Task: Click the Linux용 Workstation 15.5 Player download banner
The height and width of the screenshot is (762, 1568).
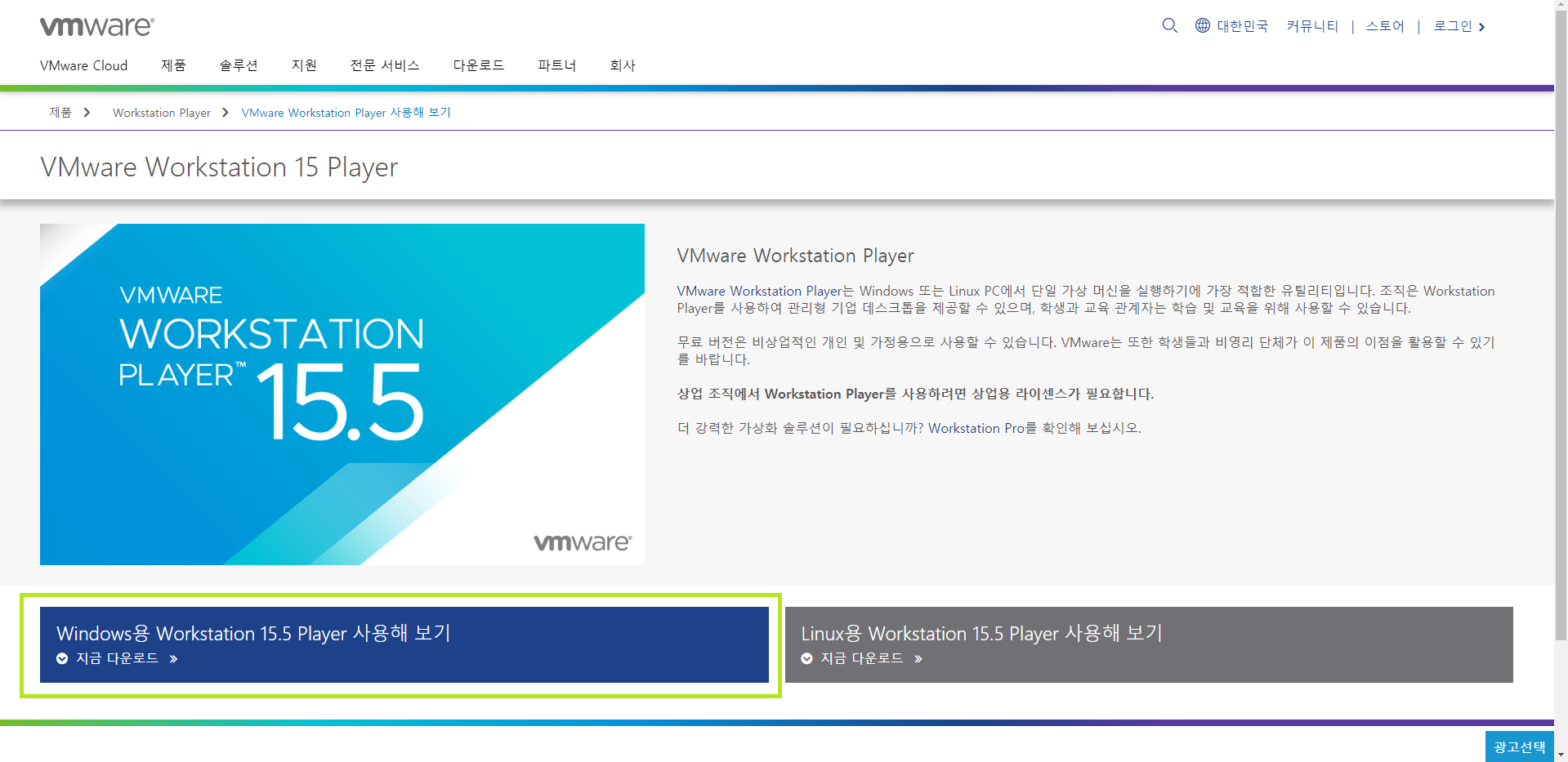Action: (1149, 644)
